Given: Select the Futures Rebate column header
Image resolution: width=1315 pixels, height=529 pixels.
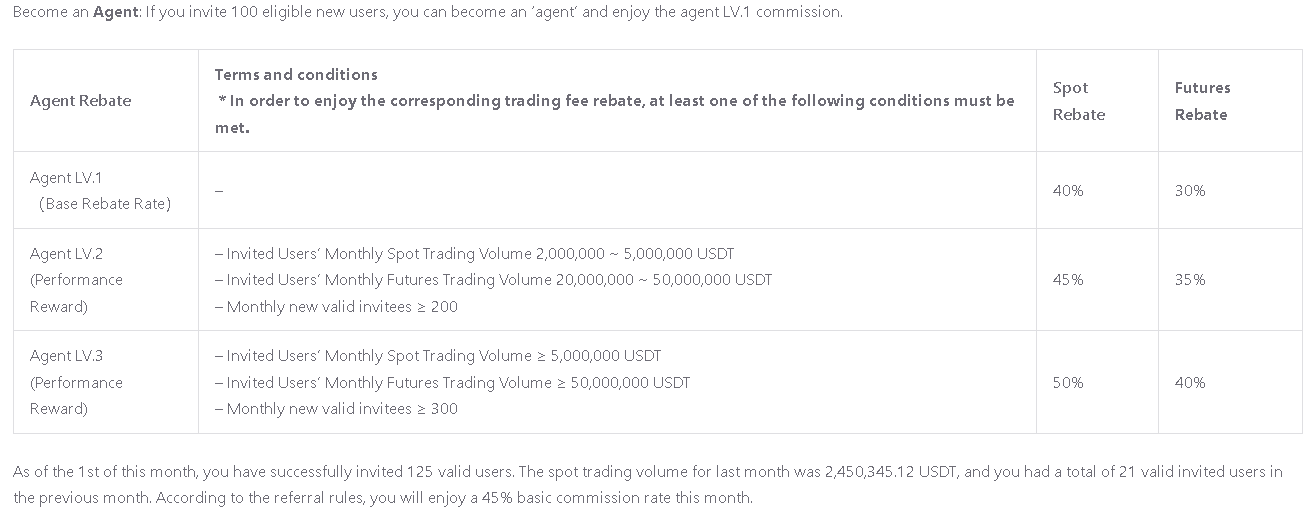Looking at the screenshot, I should 1202,101.
